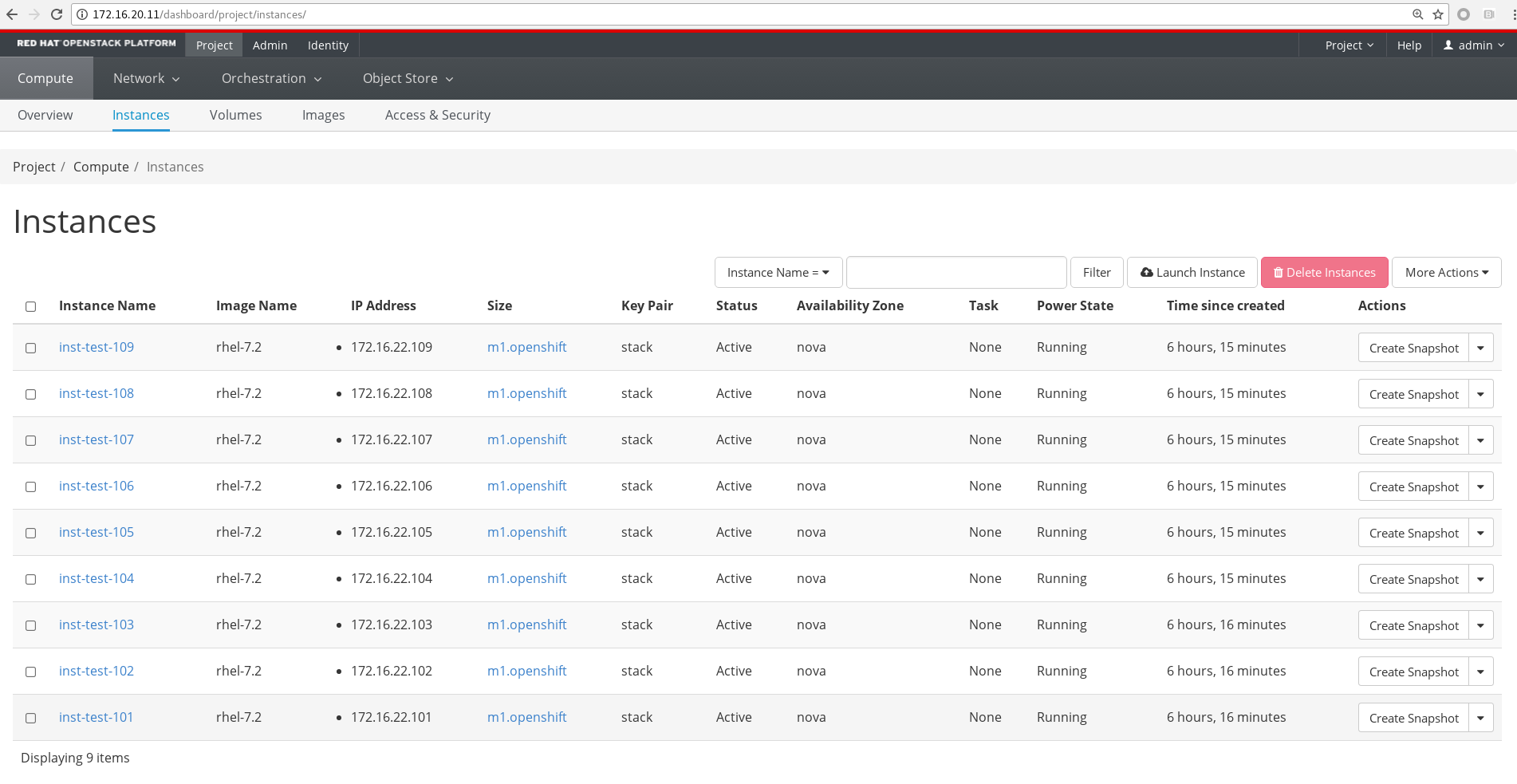1517x784 pixels.
Task: Click Instance Name column header
Action: coord(108,305)
